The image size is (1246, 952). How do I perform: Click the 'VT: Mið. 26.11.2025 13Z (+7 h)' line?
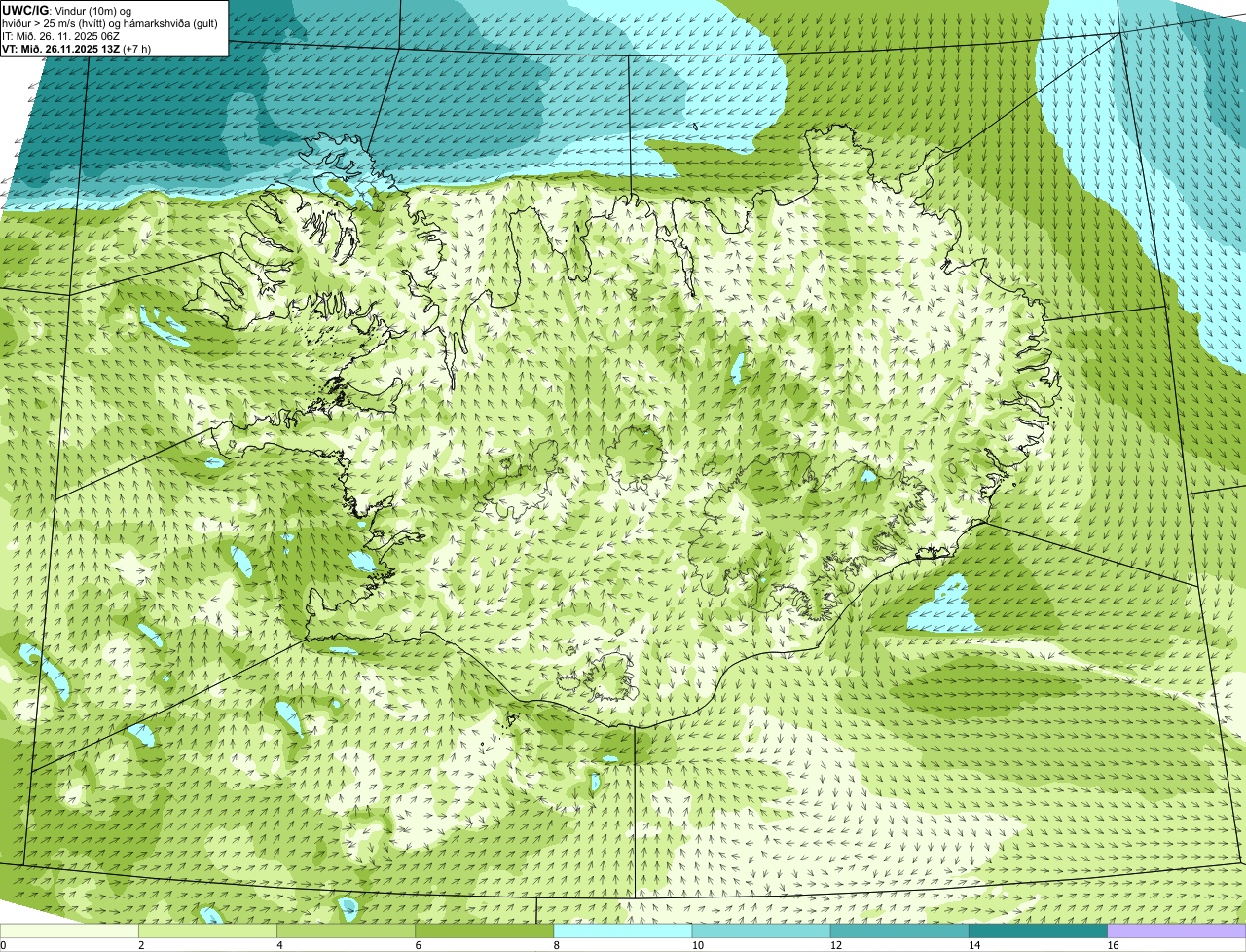click(x=76, y=48)
